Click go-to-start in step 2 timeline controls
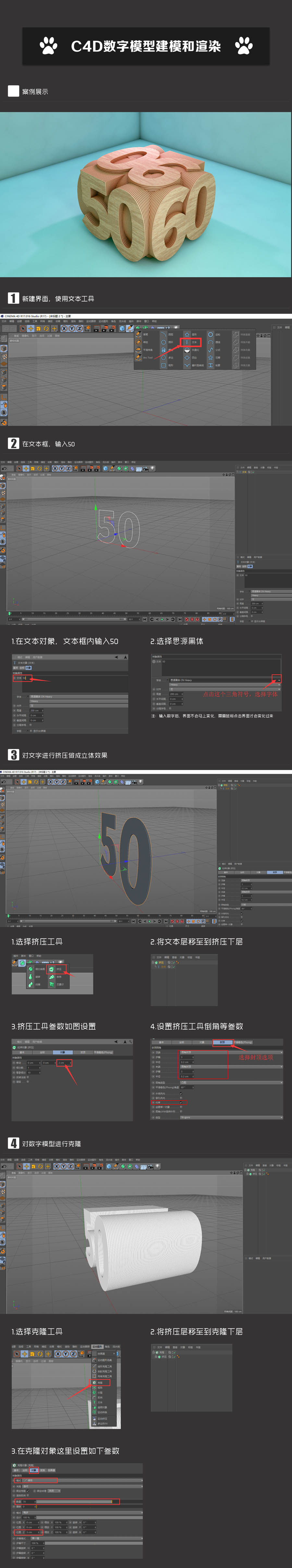292x1568 pixels. (x=144, y=619)
